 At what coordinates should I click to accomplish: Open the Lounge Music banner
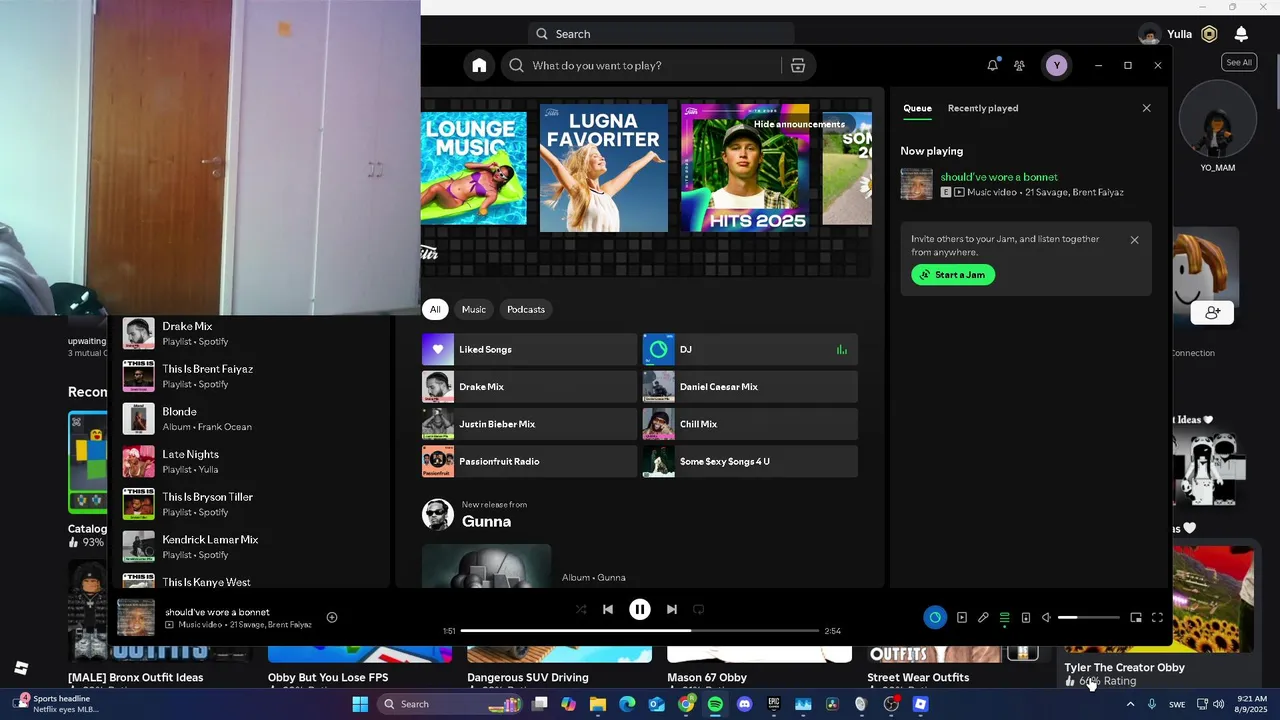tap(474, 168)
